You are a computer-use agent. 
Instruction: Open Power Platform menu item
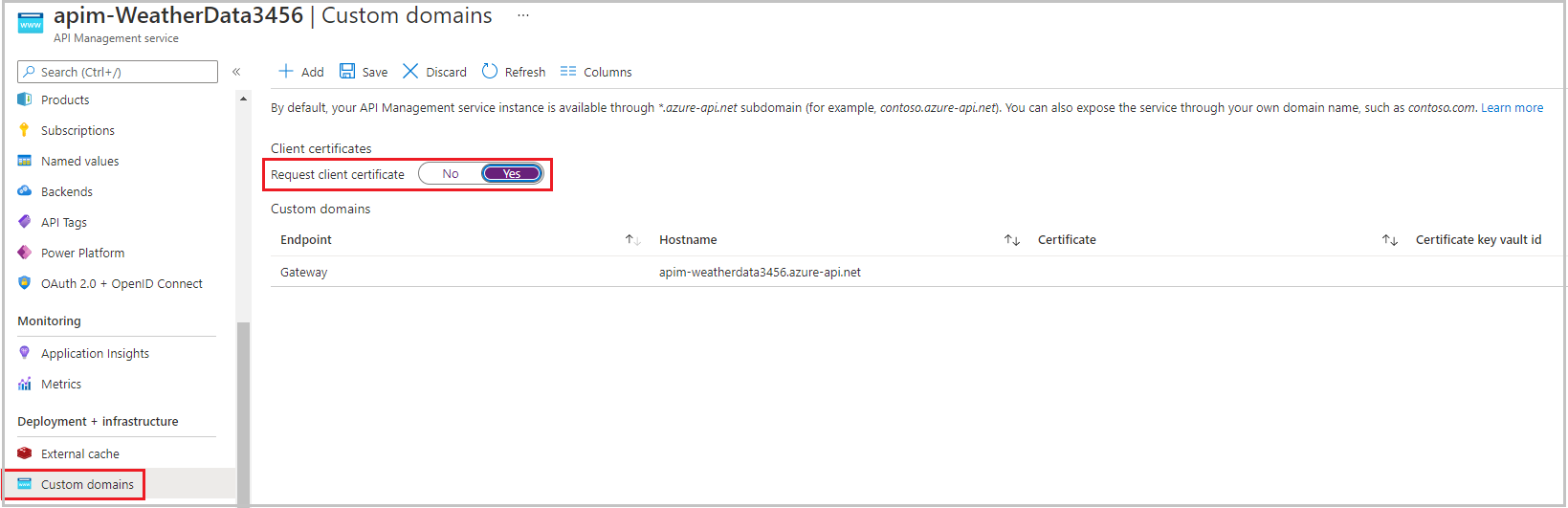83,253
